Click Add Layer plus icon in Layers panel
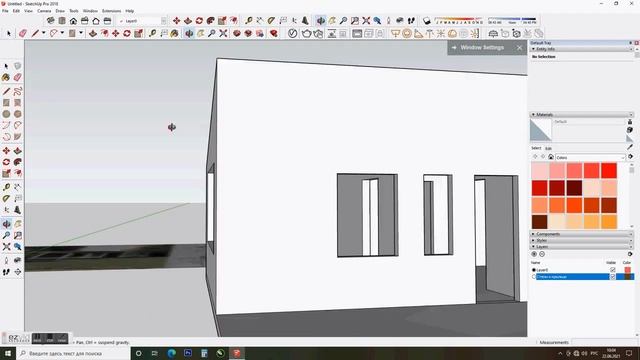 point(534,254)
